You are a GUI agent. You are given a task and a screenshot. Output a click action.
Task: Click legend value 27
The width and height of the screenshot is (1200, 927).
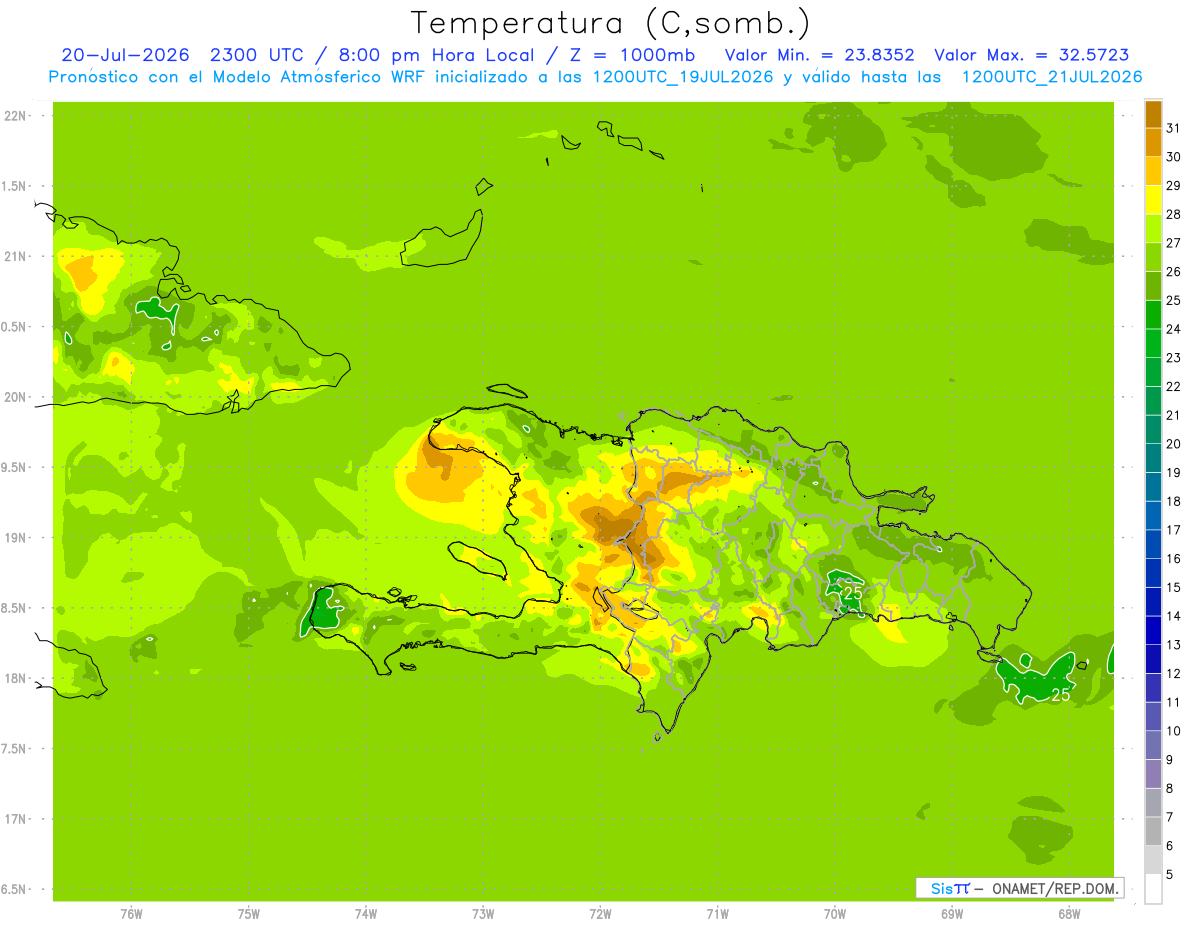tap(1174, 243)
